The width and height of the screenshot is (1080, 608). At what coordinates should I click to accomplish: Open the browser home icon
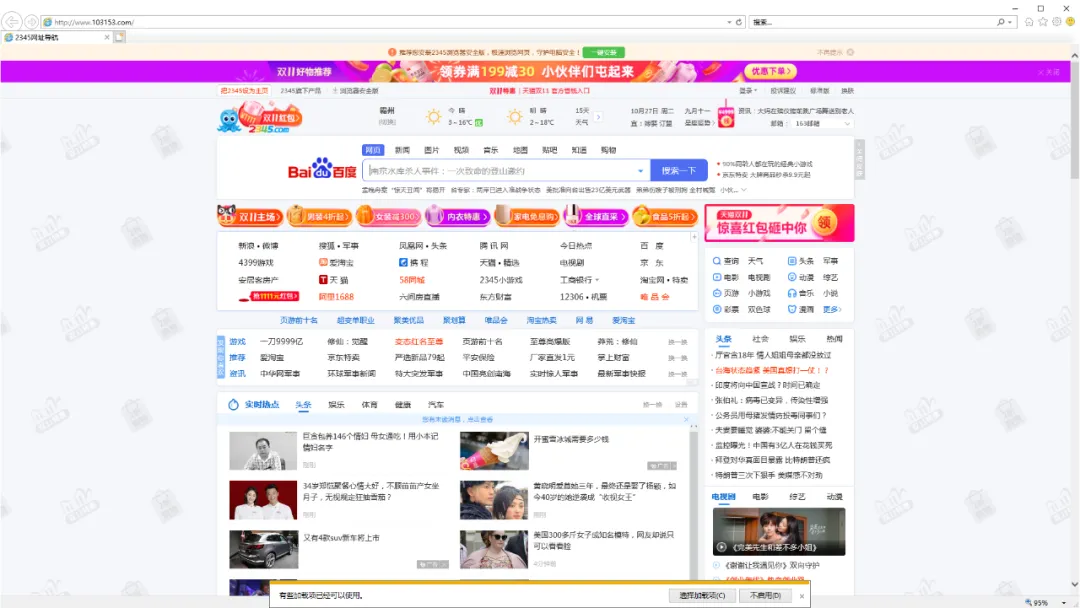click(1029, 22)
